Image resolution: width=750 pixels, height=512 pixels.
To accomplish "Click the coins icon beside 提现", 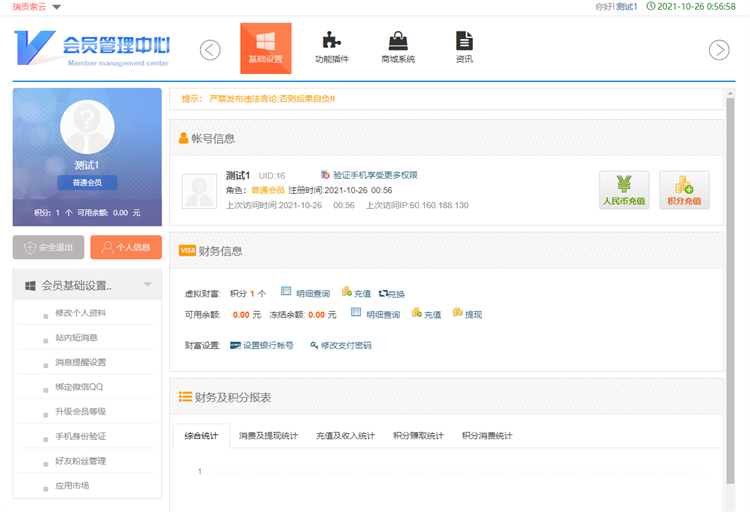I will pyautogui.click(x=458, y=312).
